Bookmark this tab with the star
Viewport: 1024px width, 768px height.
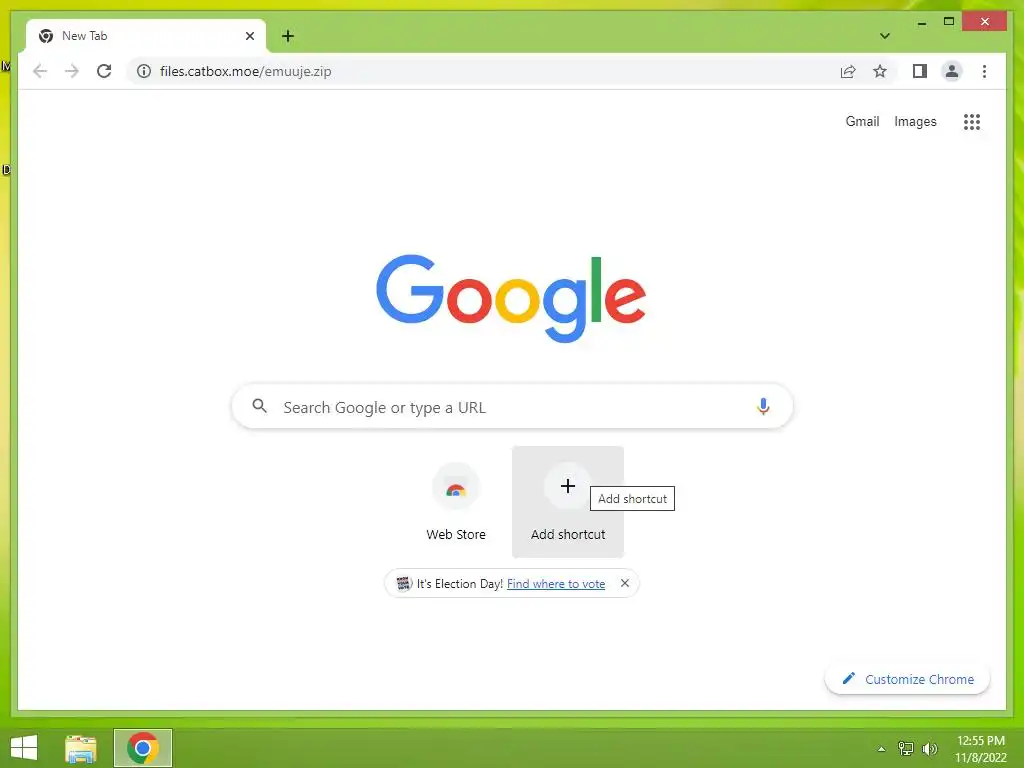coord(880,71)
